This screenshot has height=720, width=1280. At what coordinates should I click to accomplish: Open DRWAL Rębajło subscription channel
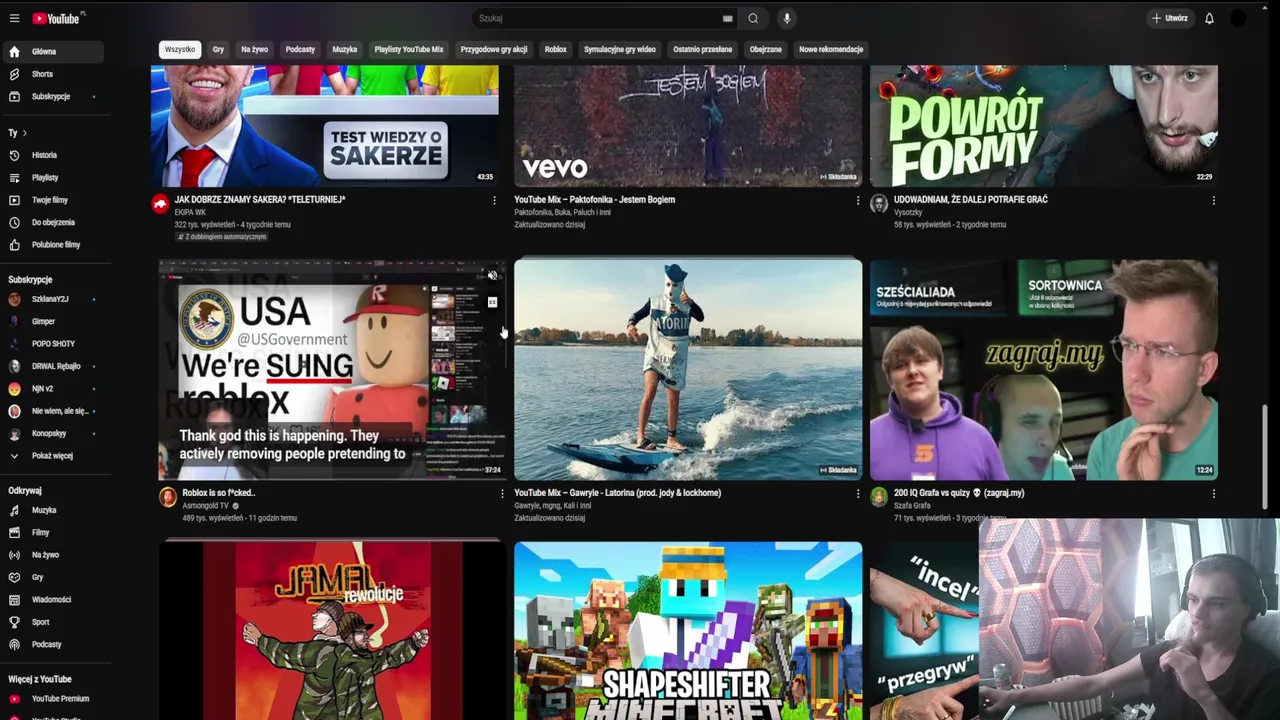pyautogui.click(x=52, y=367)
